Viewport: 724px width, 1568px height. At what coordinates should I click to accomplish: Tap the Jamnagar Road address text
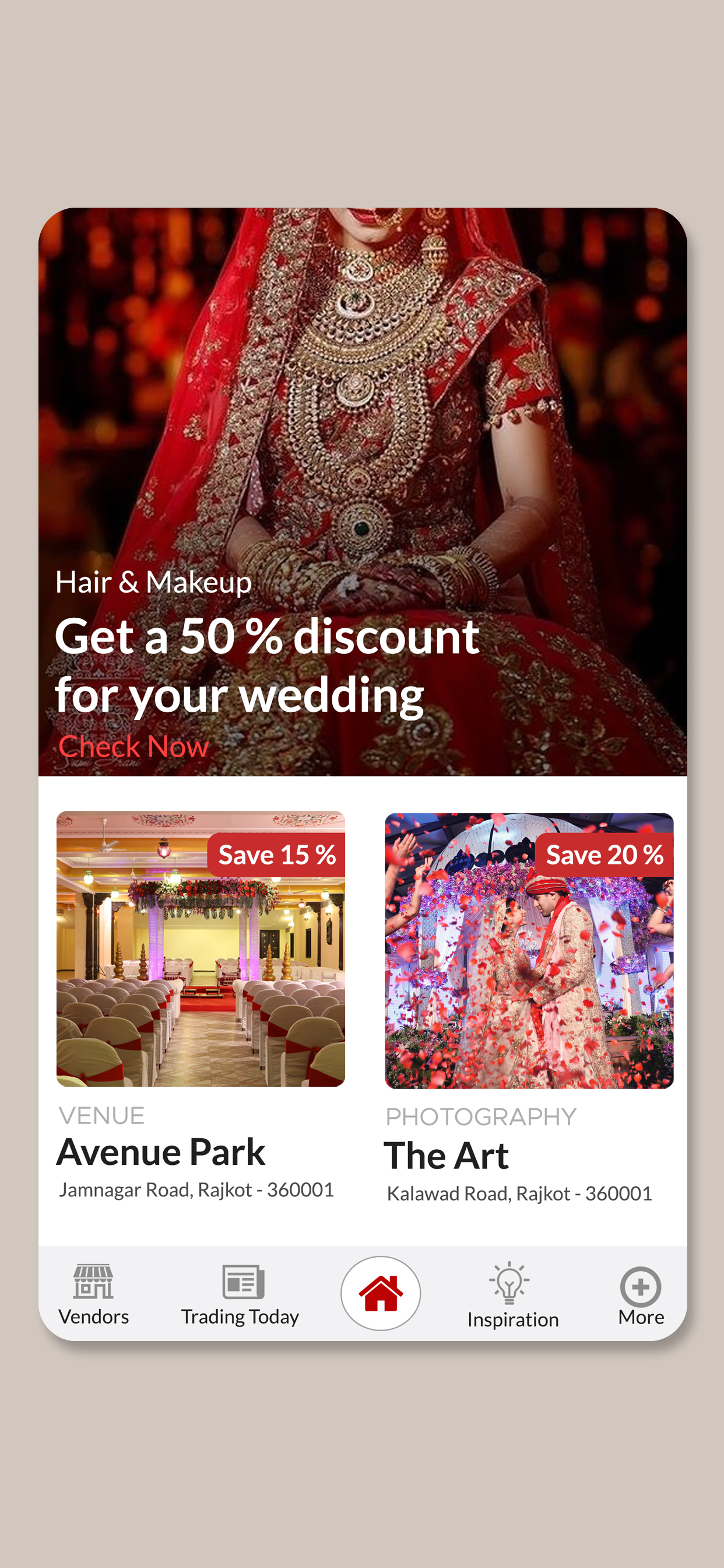coord(196,1189)
